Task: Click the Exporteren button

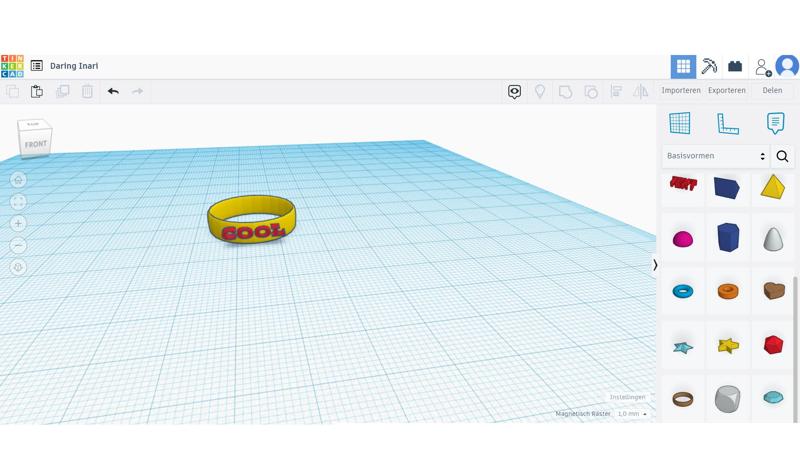Action: (x=727, y=90)
